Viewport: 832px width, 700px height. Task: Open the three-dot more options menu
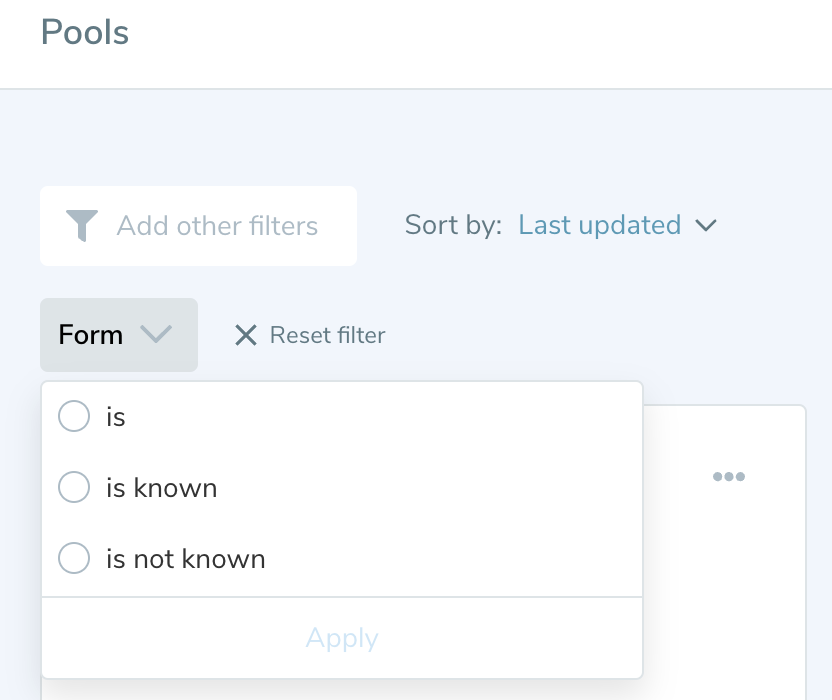(728, 477)
